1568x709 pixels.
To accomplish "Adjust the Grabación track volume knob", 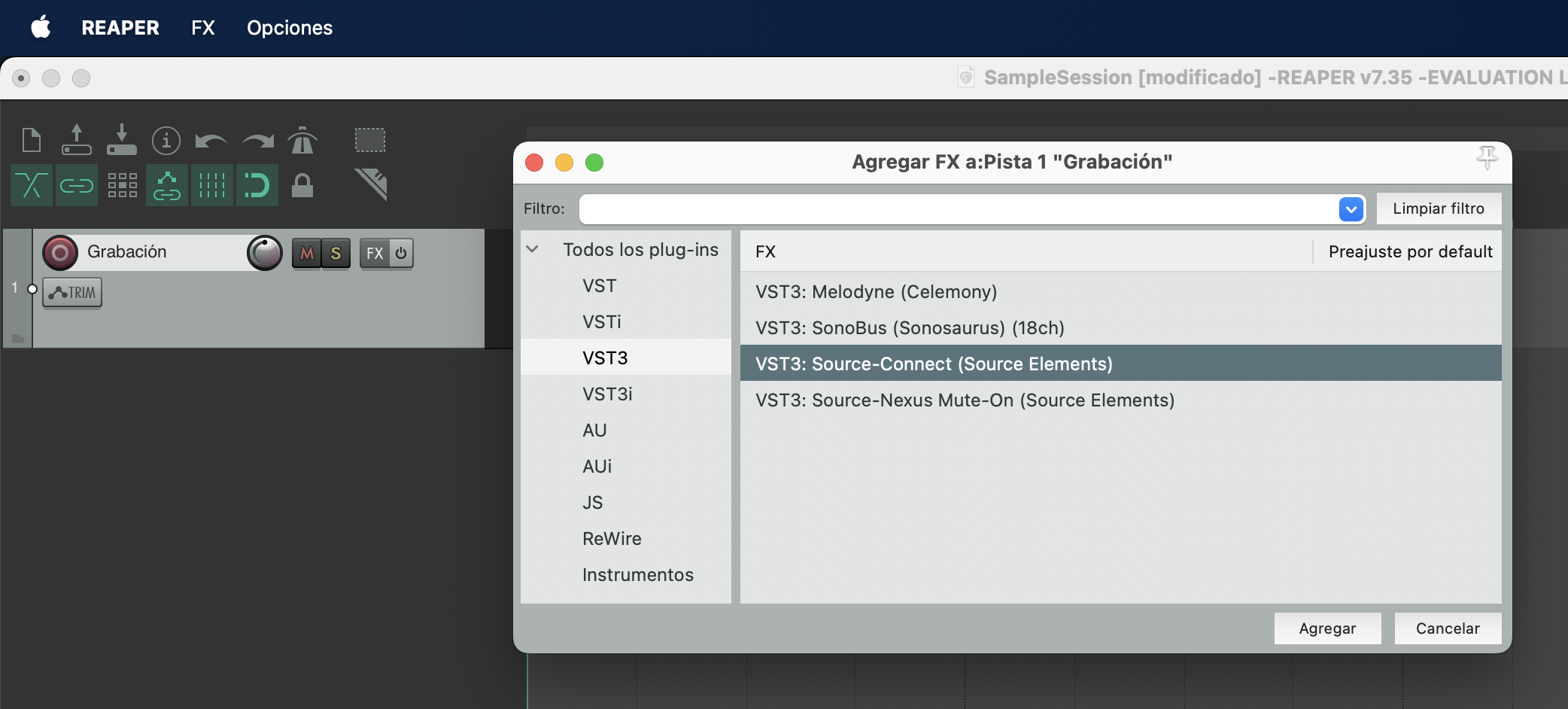I will point(265,253).
